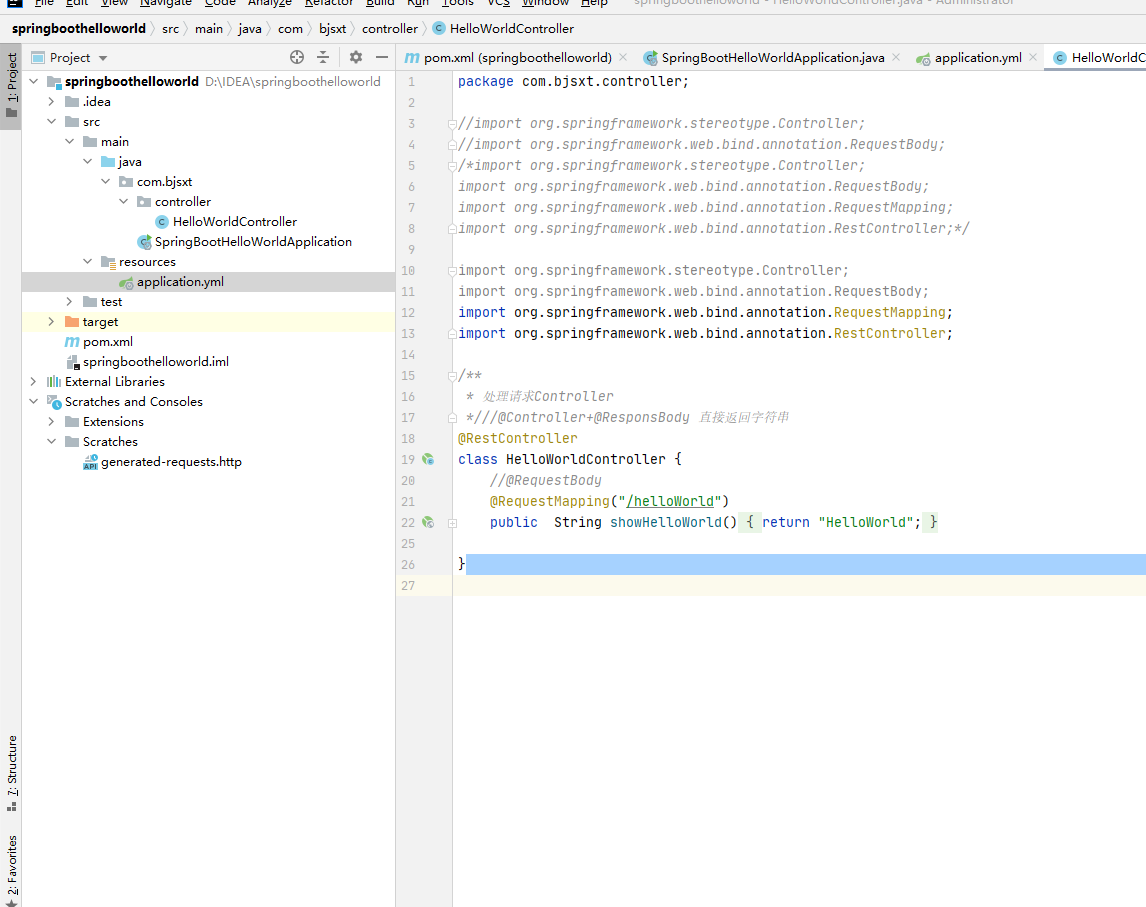Collapse the springboothelloworld root node

(x=34, y=81)
